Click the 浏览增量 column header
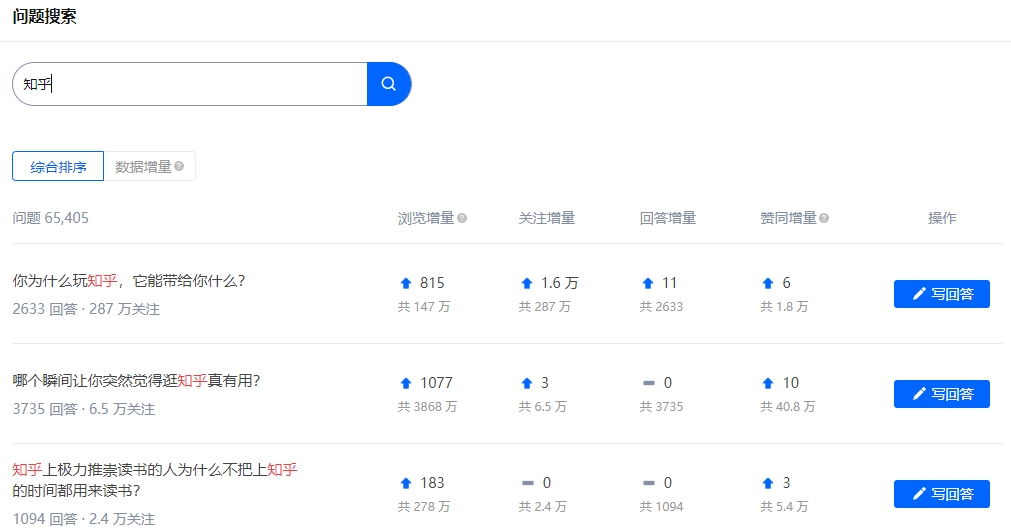 426,218
